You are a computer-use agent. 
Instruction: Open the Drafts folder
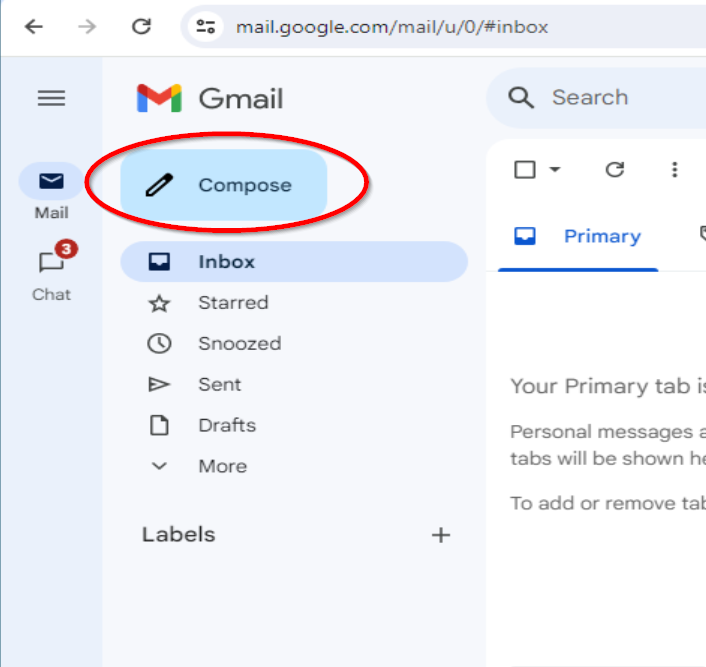[x=226, y=425]
